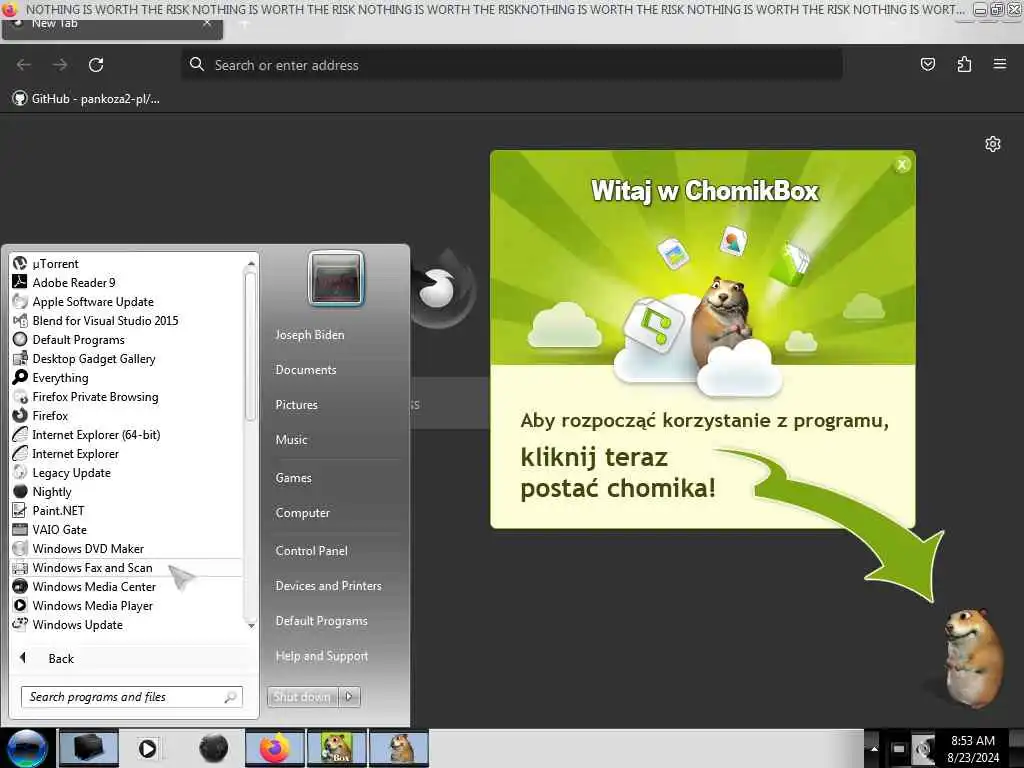Click the ChomikBox hamster character

[x=972, y=656]
